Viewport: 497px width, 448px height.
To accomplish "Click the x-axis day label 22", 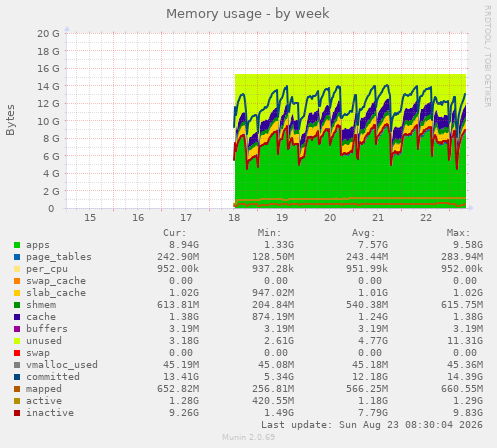I will point(426,218).
